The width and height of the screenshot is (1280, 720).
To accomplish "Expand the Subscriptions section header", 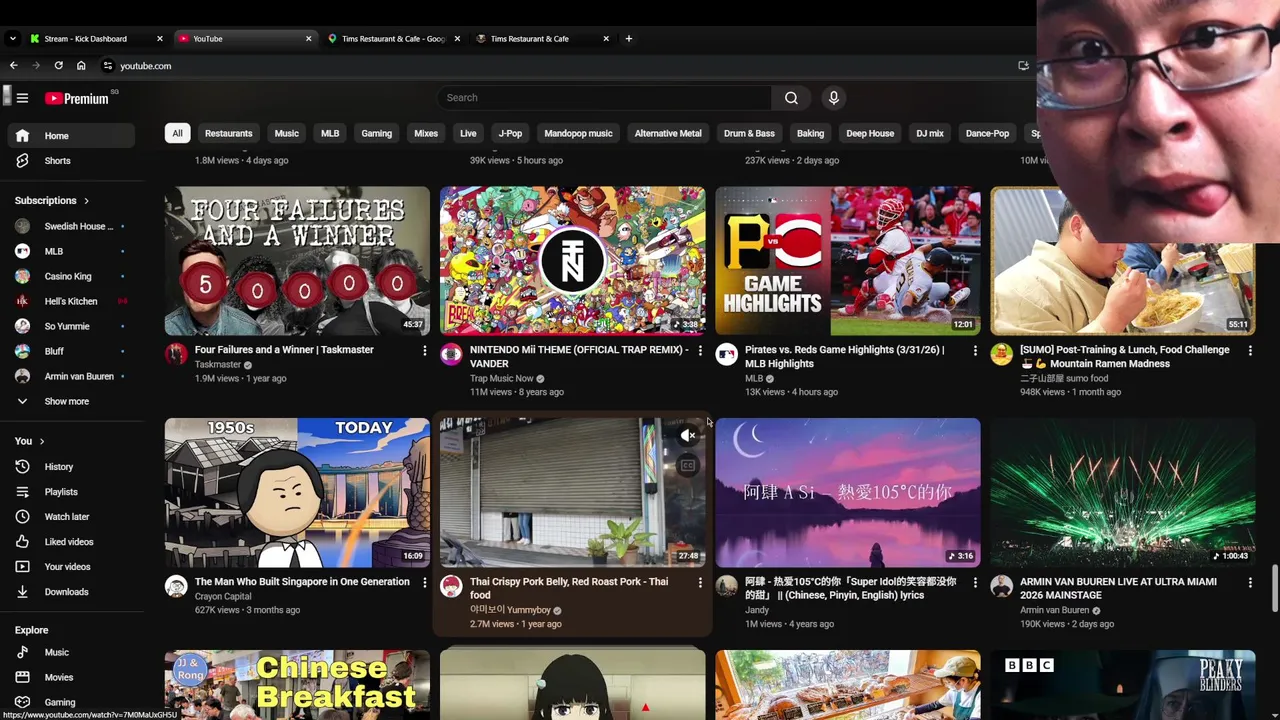I will (51, 201).
